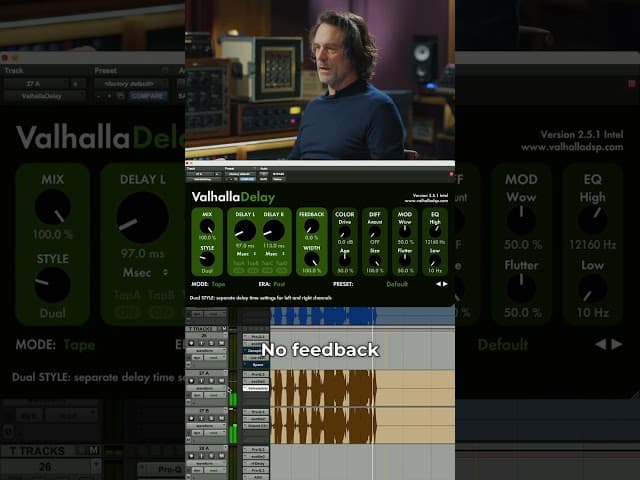
Task: Click the Default preset name in ValhallaDelay
Action: click(397, 284)
